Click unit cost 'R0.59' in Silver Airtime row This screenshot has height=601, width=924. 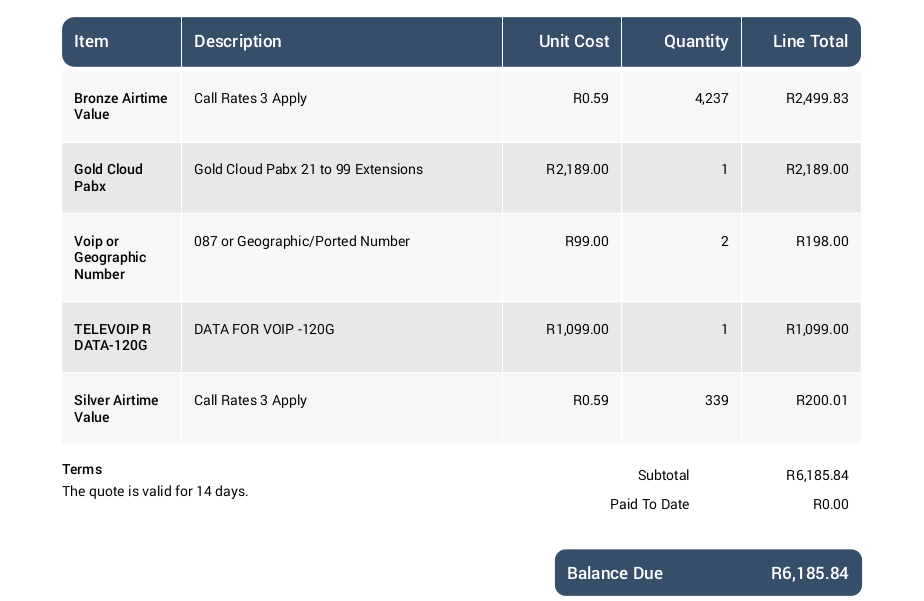[x=590, y=401]
